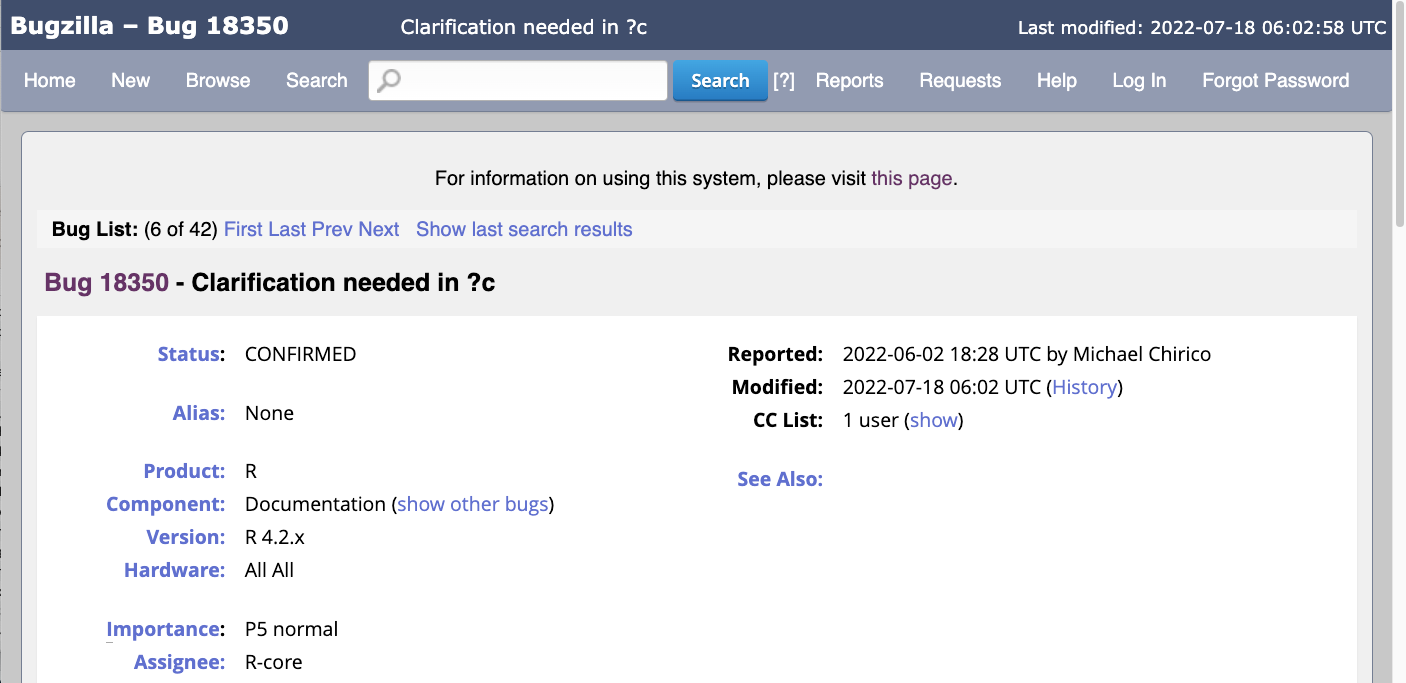
Task: Expand the CC List with show
Action: tap(933, 420)
